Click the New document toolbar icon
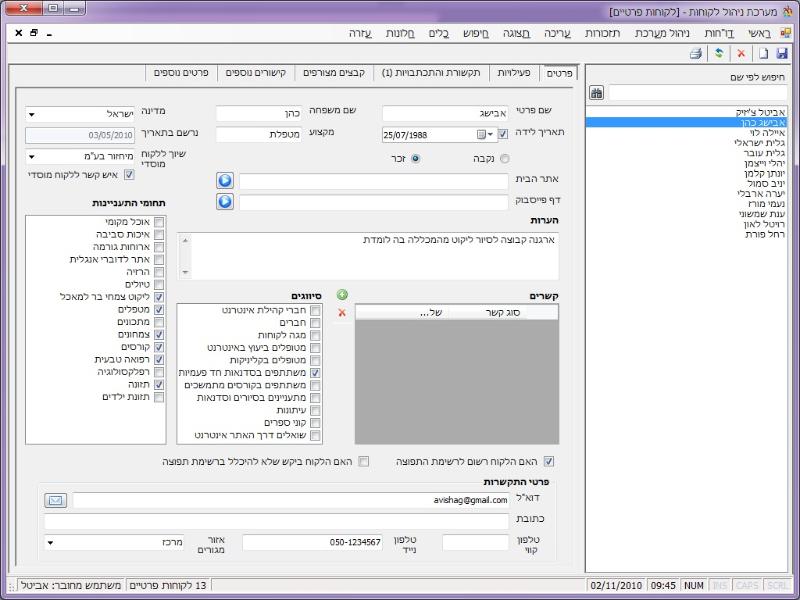Screen dimensions: 800x600 (763, 54)
